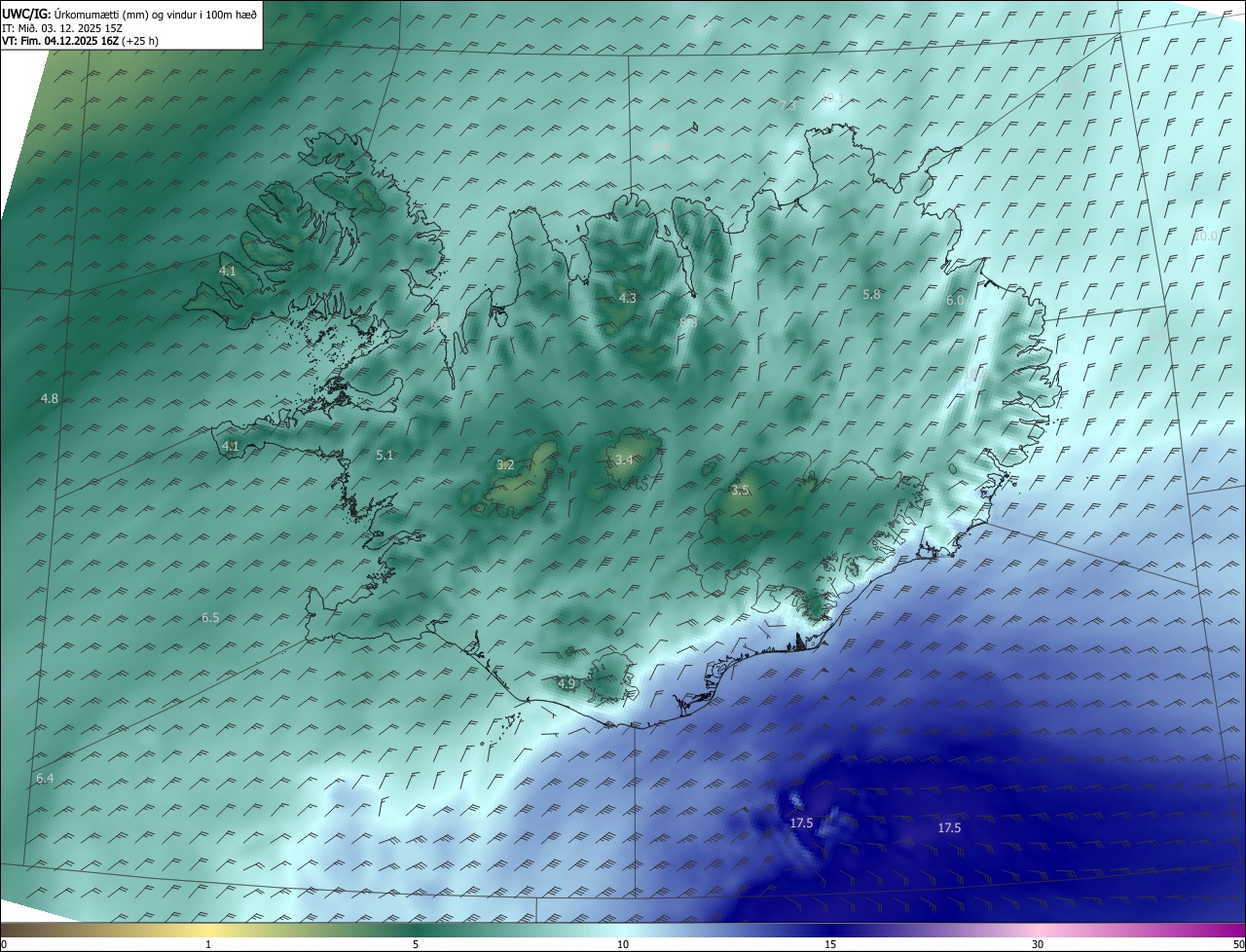The width and height of the screenshot is (1246, 952).
Task: Click the 6.4 value label
Action: click(45, 779)
